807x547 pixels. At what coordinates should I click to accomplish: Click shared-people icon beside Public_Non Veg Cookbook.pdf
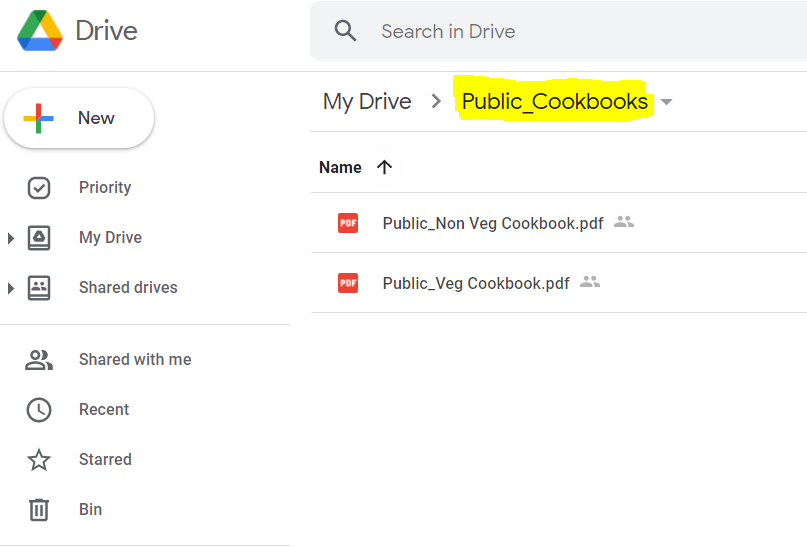click(x=624, y=222)
